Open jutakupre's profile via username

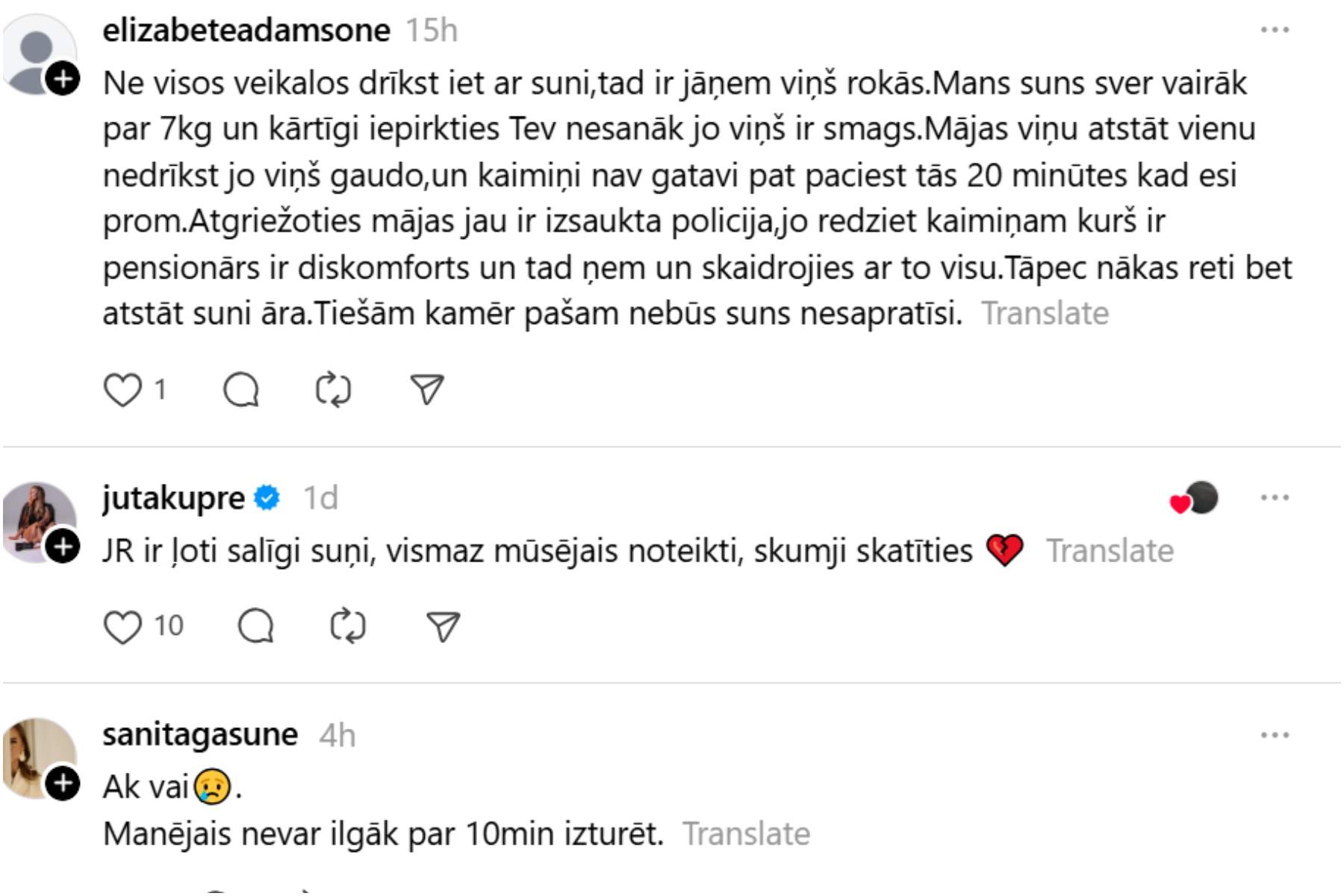click(x=173, y=498)
